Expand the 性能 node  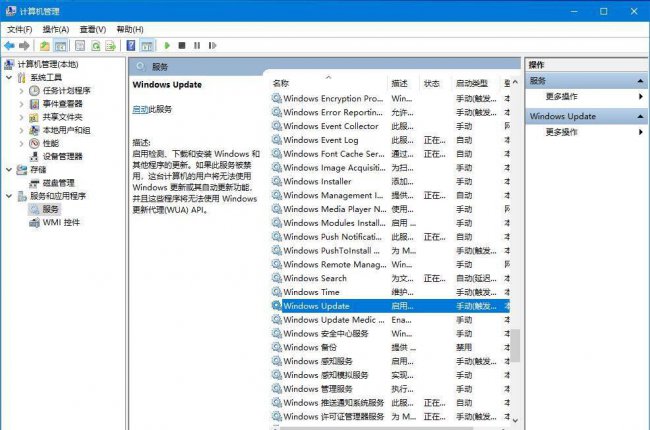[22, 143]
